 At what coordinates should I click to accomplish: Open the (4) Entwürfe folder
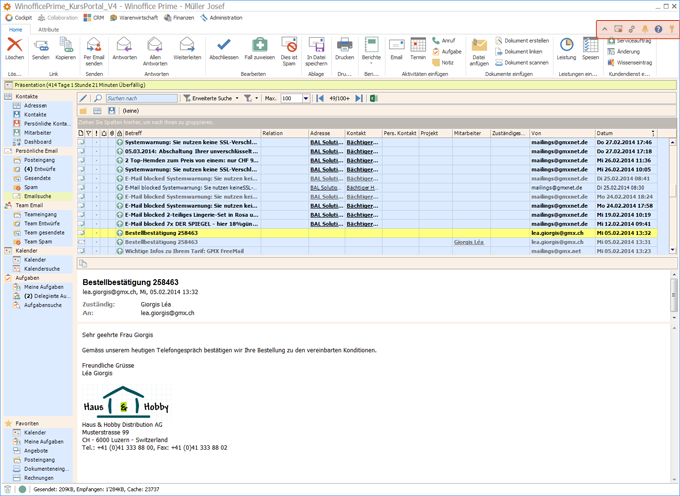tap(39, 169)
